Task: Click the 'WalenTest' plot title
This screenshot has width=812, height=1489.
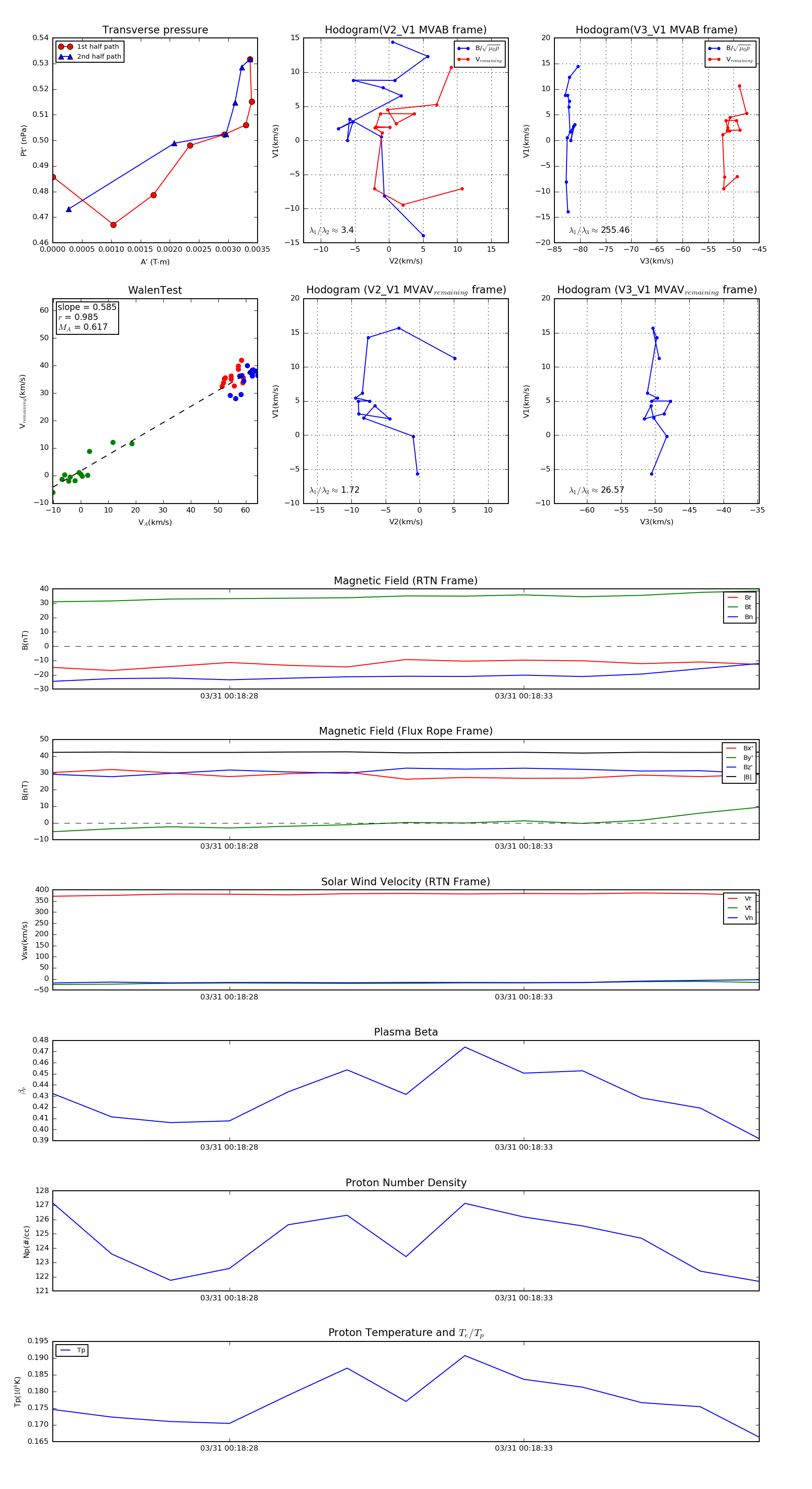Action: tap(155, 290)
